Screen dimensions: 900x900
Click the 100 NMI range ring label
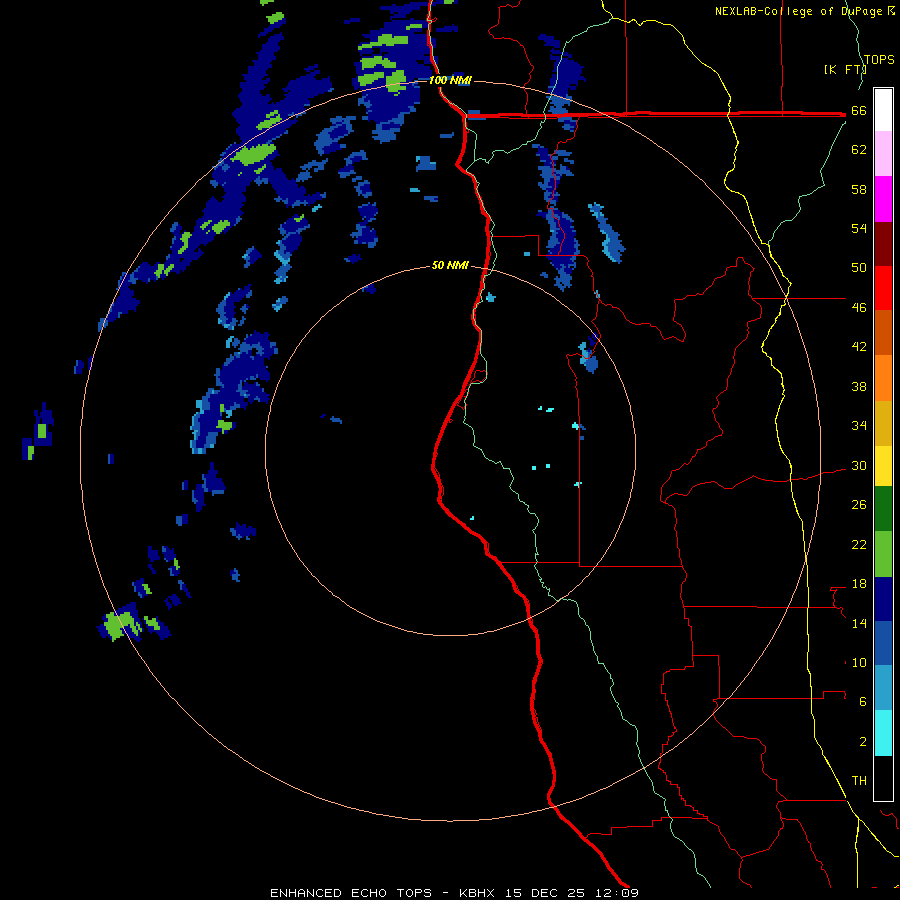pyautogui.click(x=450, y=80)
